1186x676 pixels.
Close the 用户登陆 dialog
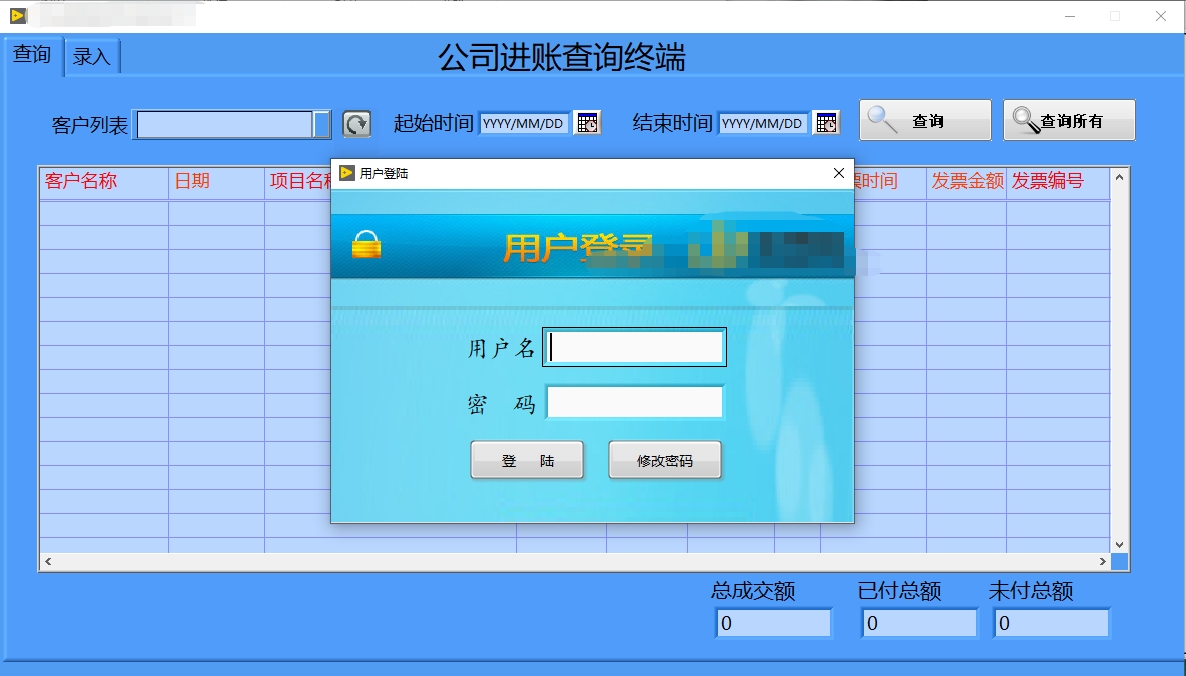click(x=838, y=172)
